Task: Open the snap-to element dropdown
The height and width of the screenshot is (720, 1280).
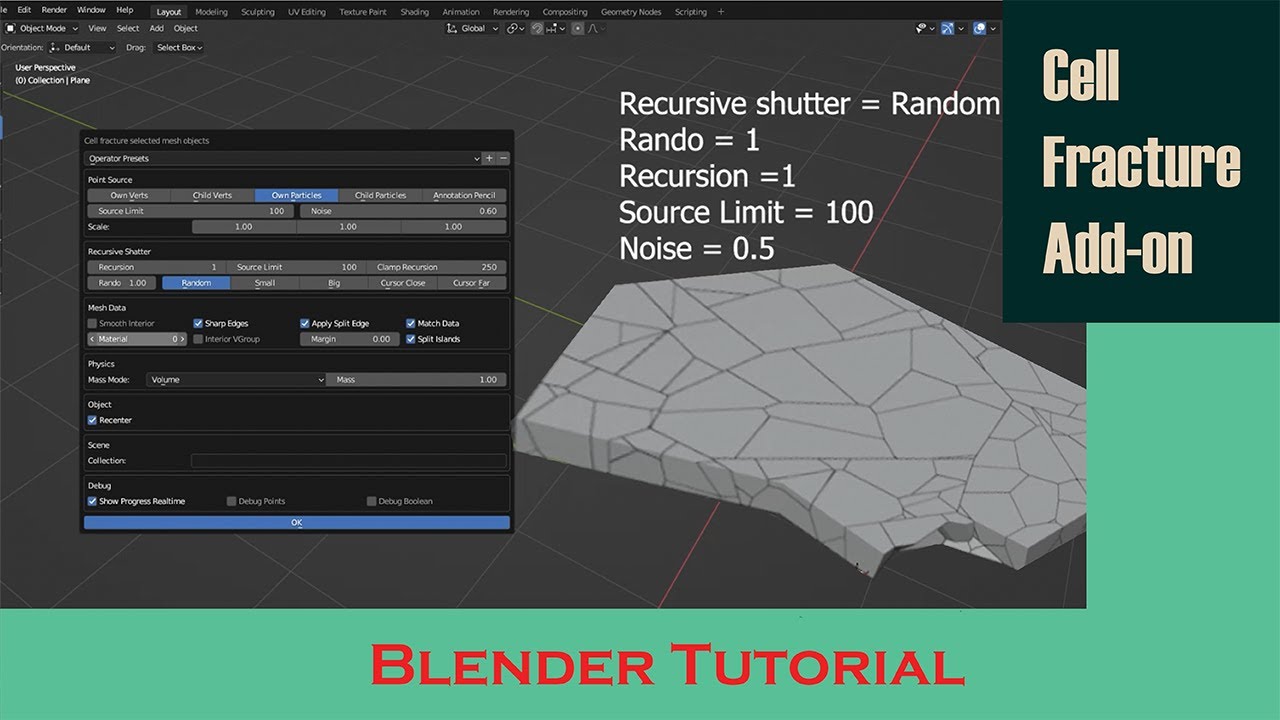Action: 556,28
